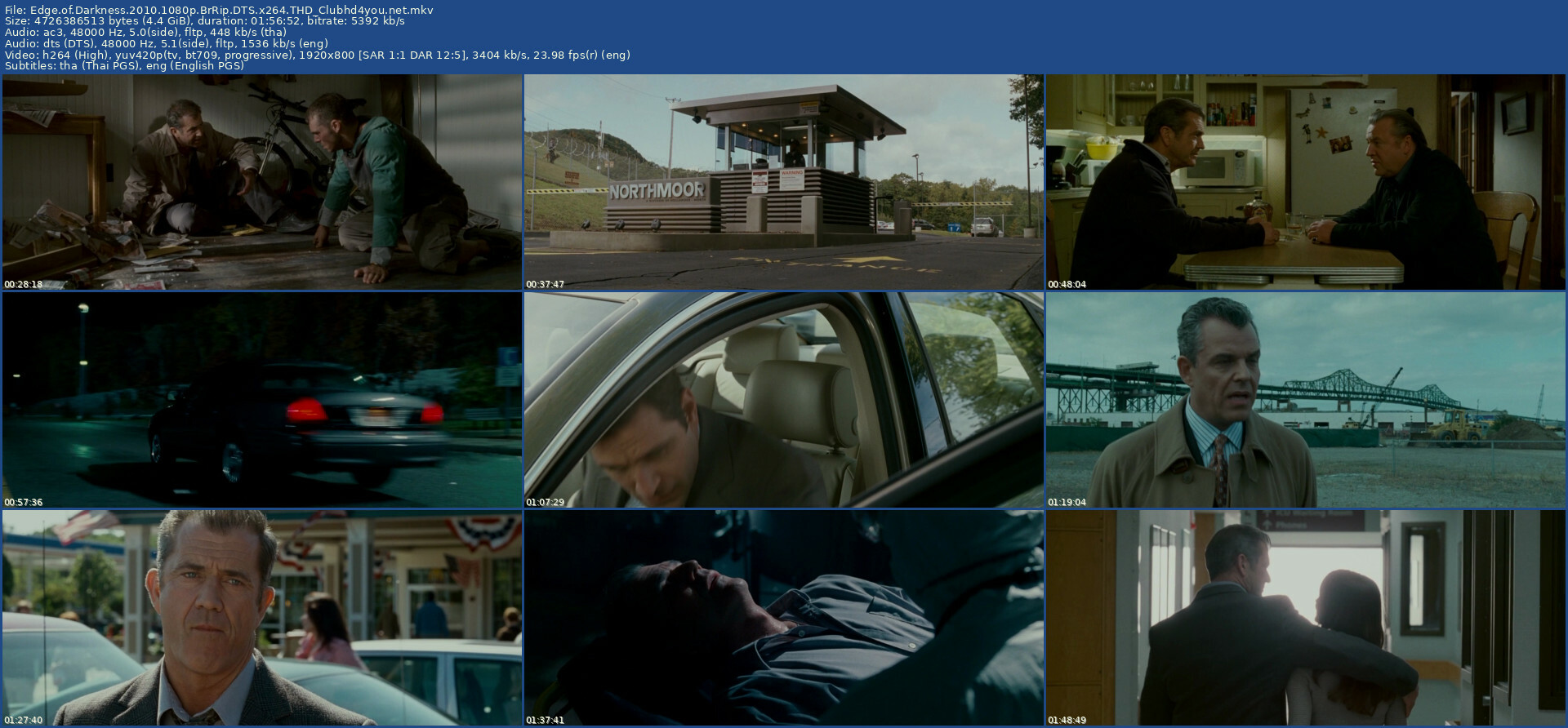The height and width of the screenshot is (728, 1568).
Task: Select the dark lying-down scene at 01:37:41
Action: click(x=784, y=618)
